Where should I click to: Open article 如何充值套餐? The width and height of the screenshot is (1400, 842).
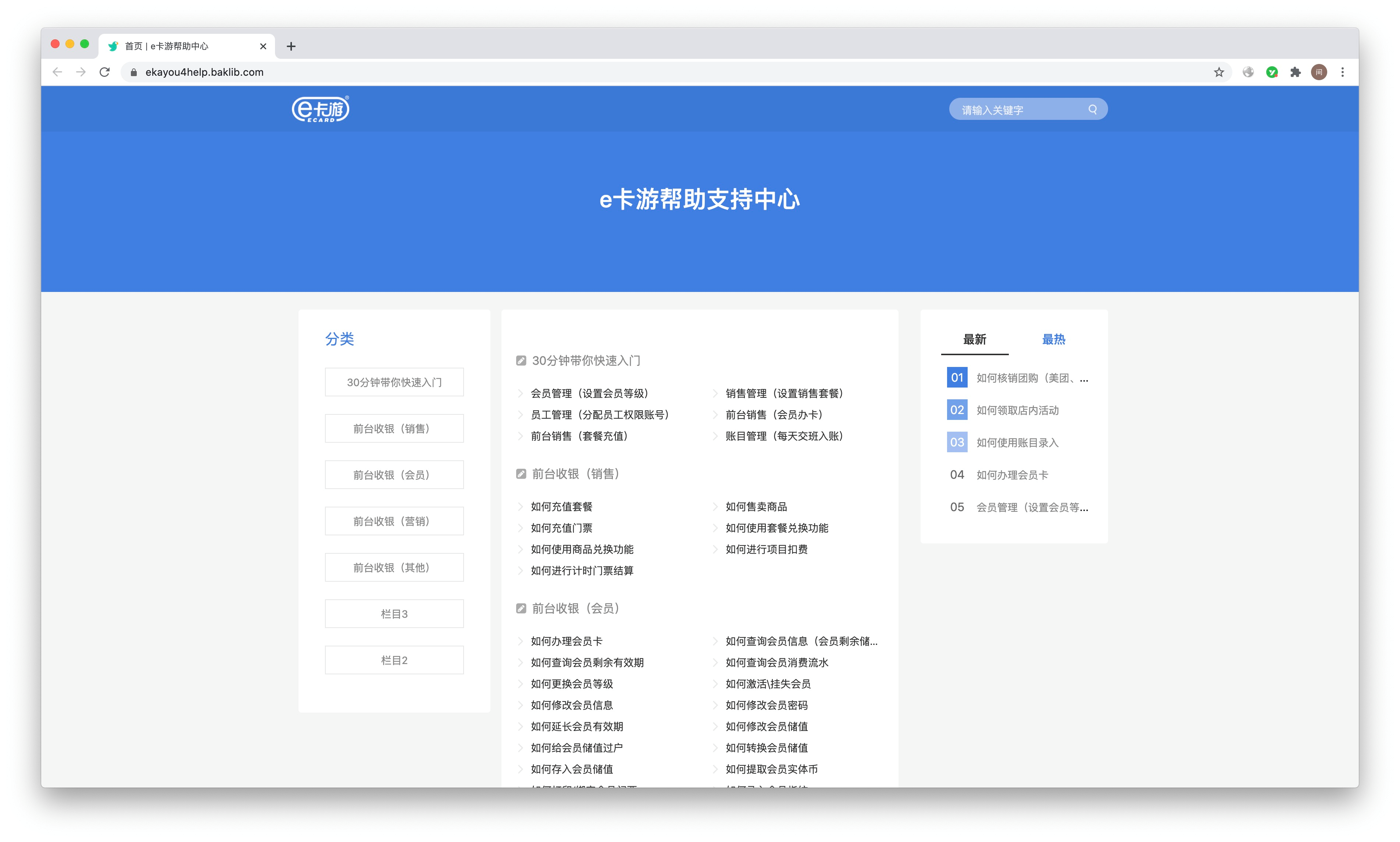[561, 507]
